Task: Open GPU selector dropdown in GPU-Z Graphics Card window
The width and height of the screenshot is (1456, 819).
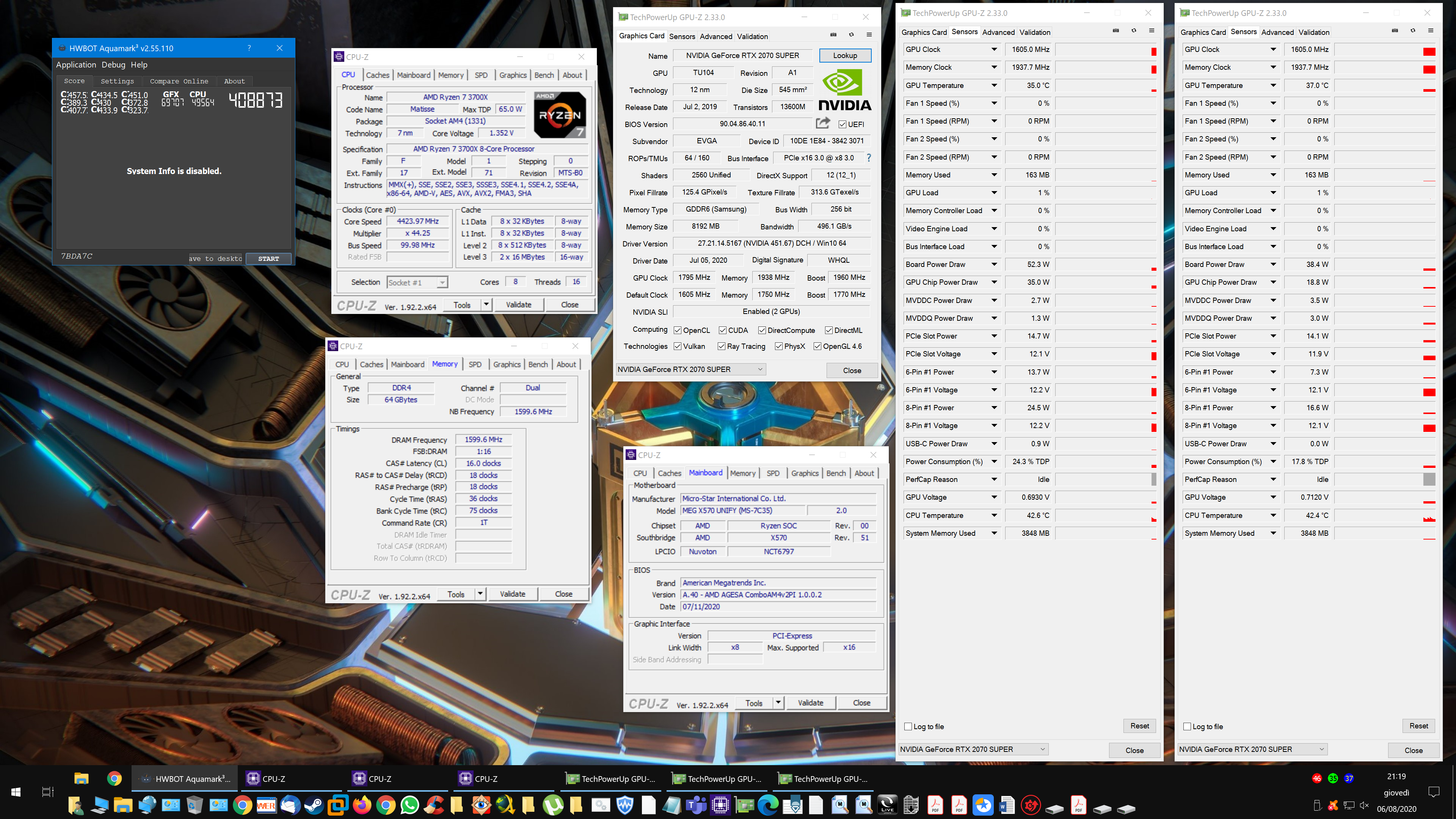Action: [691, 369]
